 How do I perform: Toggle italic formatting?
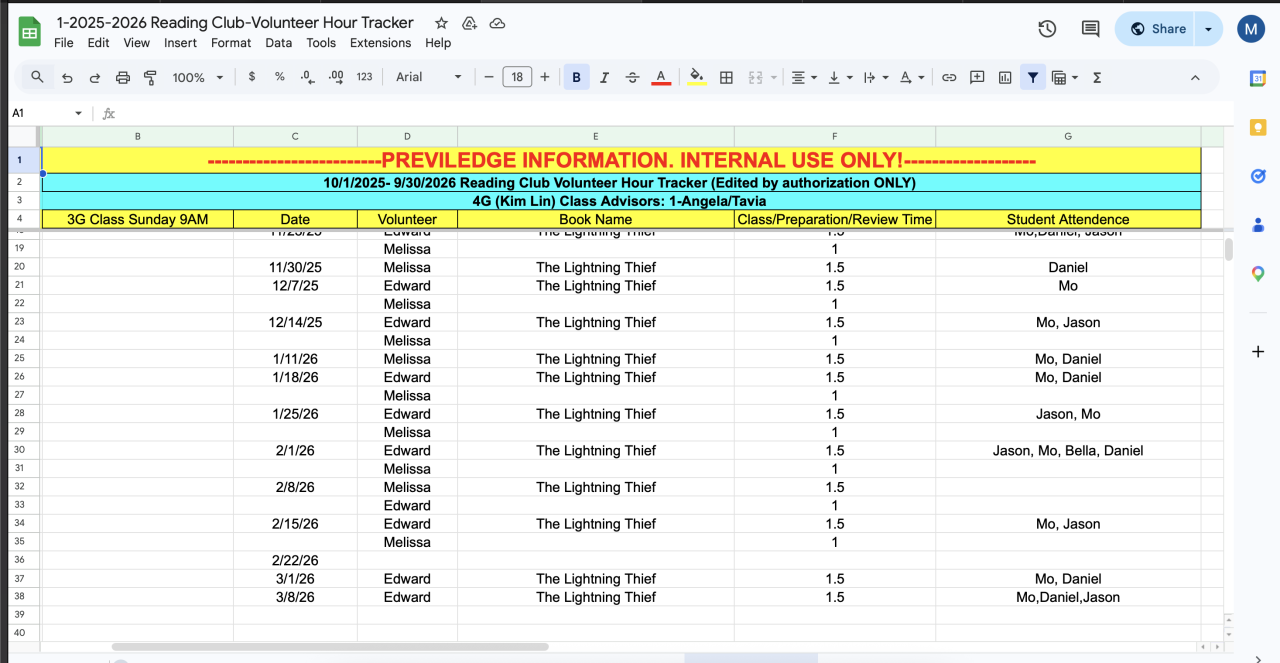(x=604, y=77)
